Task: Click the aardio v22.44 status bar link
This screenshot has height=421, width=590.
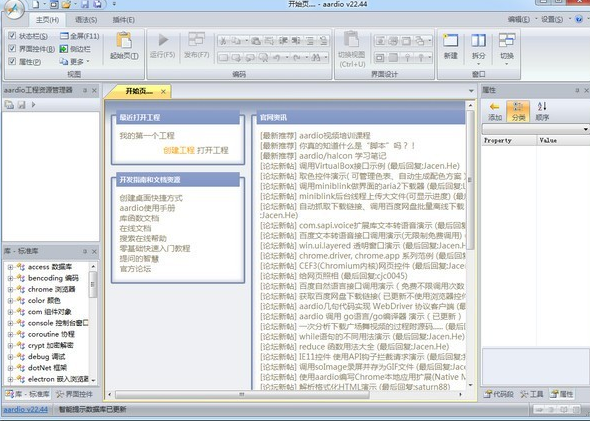Action: coord(26,409)
